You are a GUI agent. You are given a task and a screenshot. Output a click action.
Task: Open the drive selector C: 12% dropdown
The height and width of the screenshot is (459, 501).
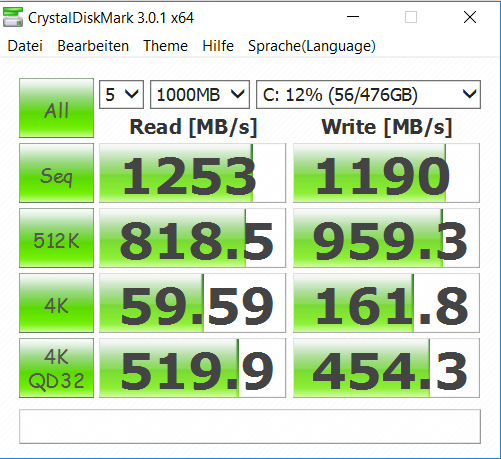[368, 95]
